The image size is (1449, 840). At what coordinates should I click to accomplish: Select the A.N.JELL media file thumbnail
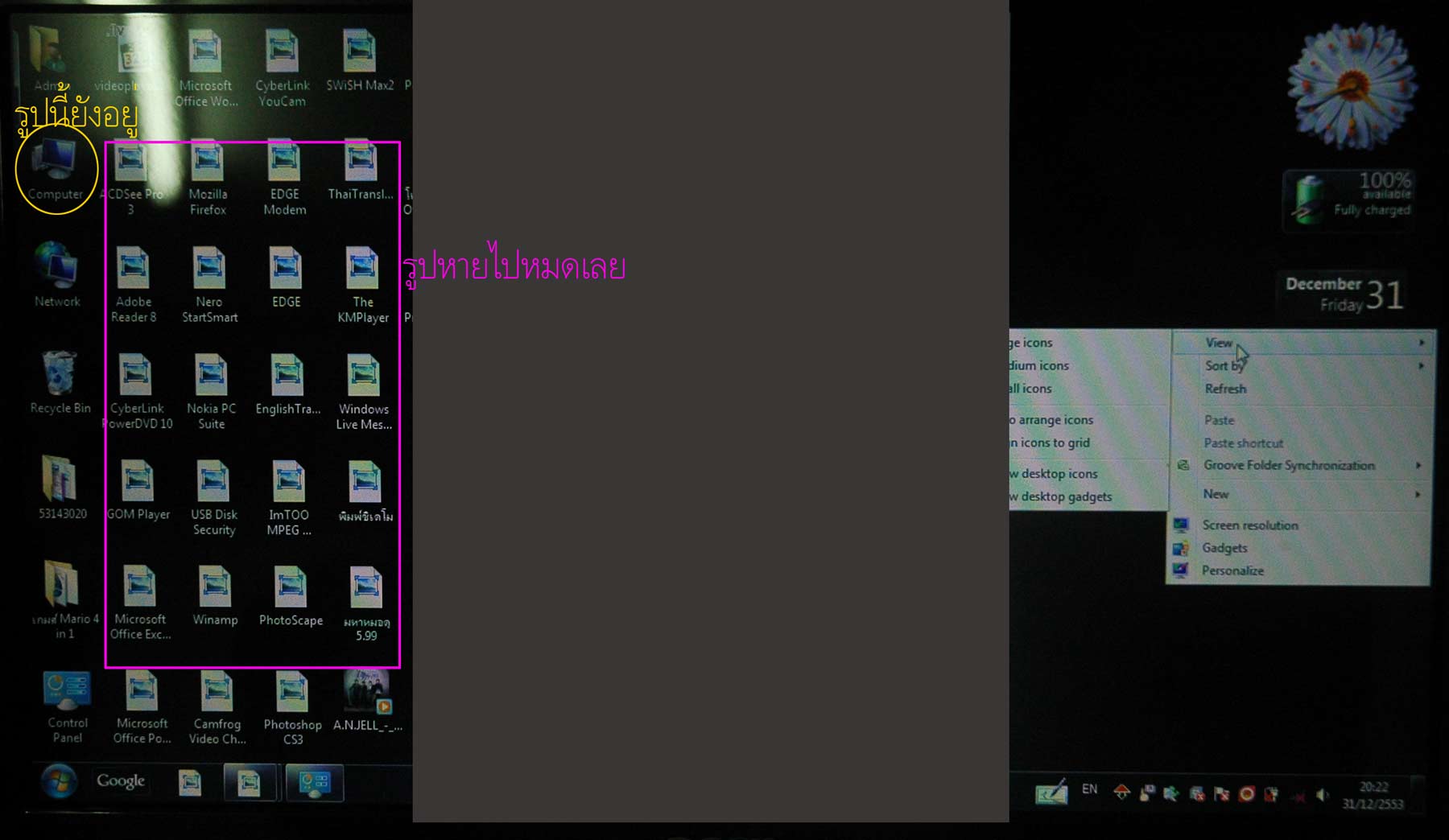(x=367, y=700)
